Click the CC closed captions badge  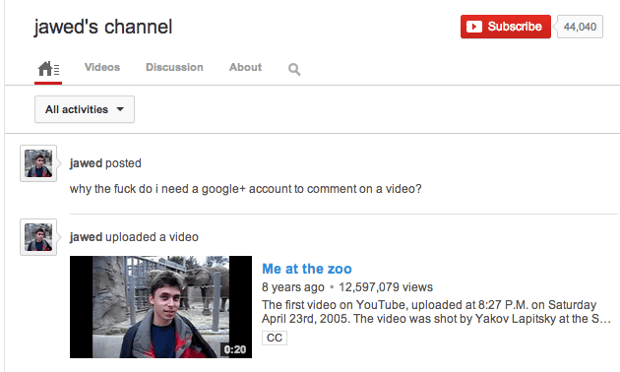click(x=274, y=338)
